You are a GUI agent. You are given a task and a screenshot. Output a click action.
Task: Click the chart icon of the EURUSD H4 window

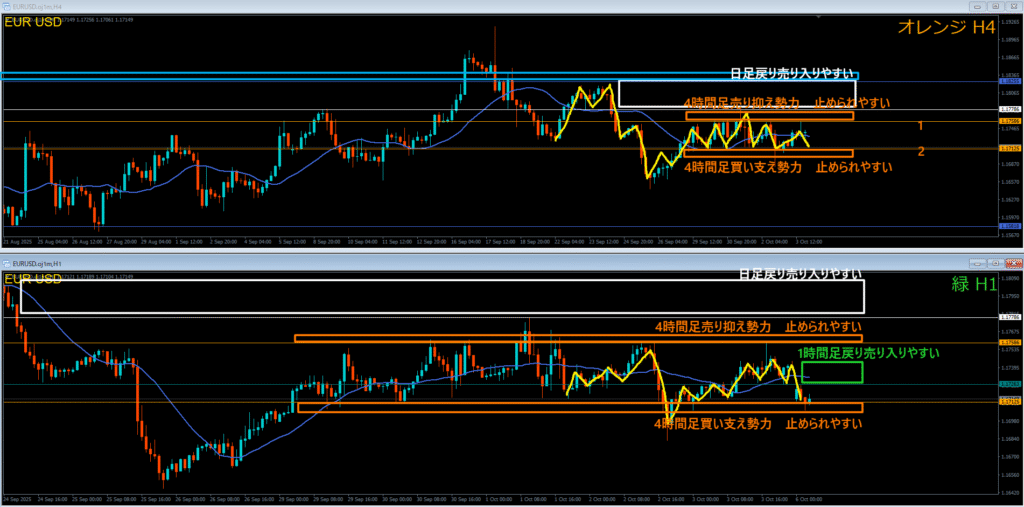point(6,6)
